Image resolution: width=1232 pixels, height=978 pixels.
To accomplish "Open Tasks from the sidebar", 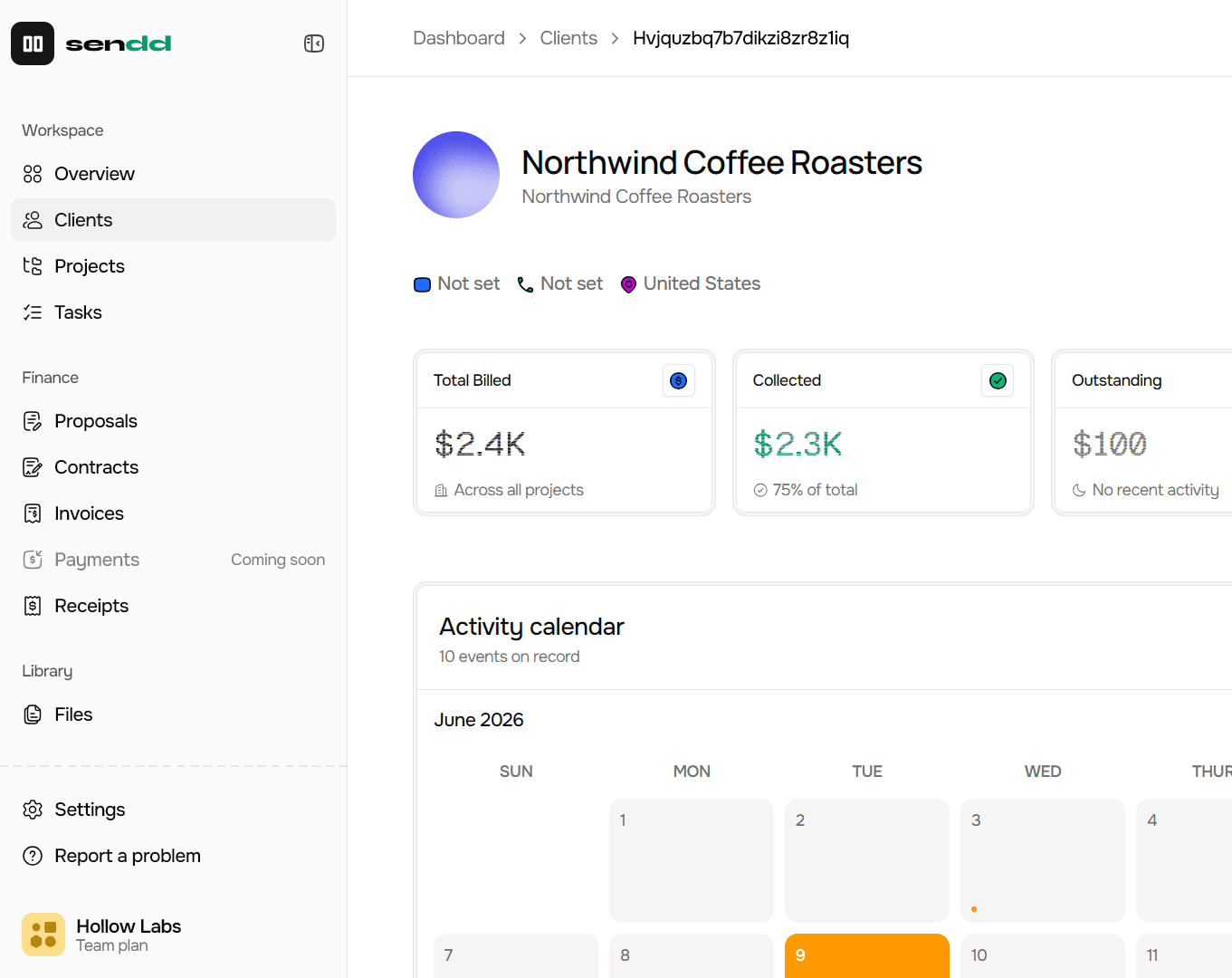I will point(173,312).
